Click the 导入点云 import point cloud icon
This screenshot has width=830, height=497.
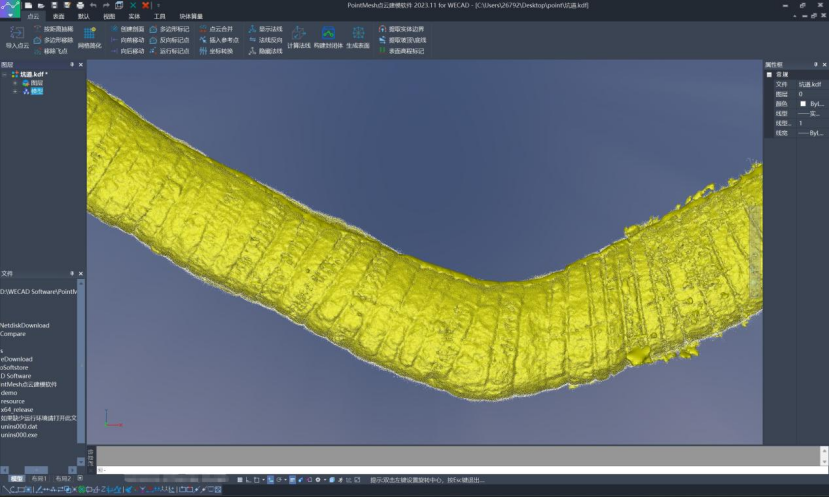pyautogui.click(x=17, y=38)
